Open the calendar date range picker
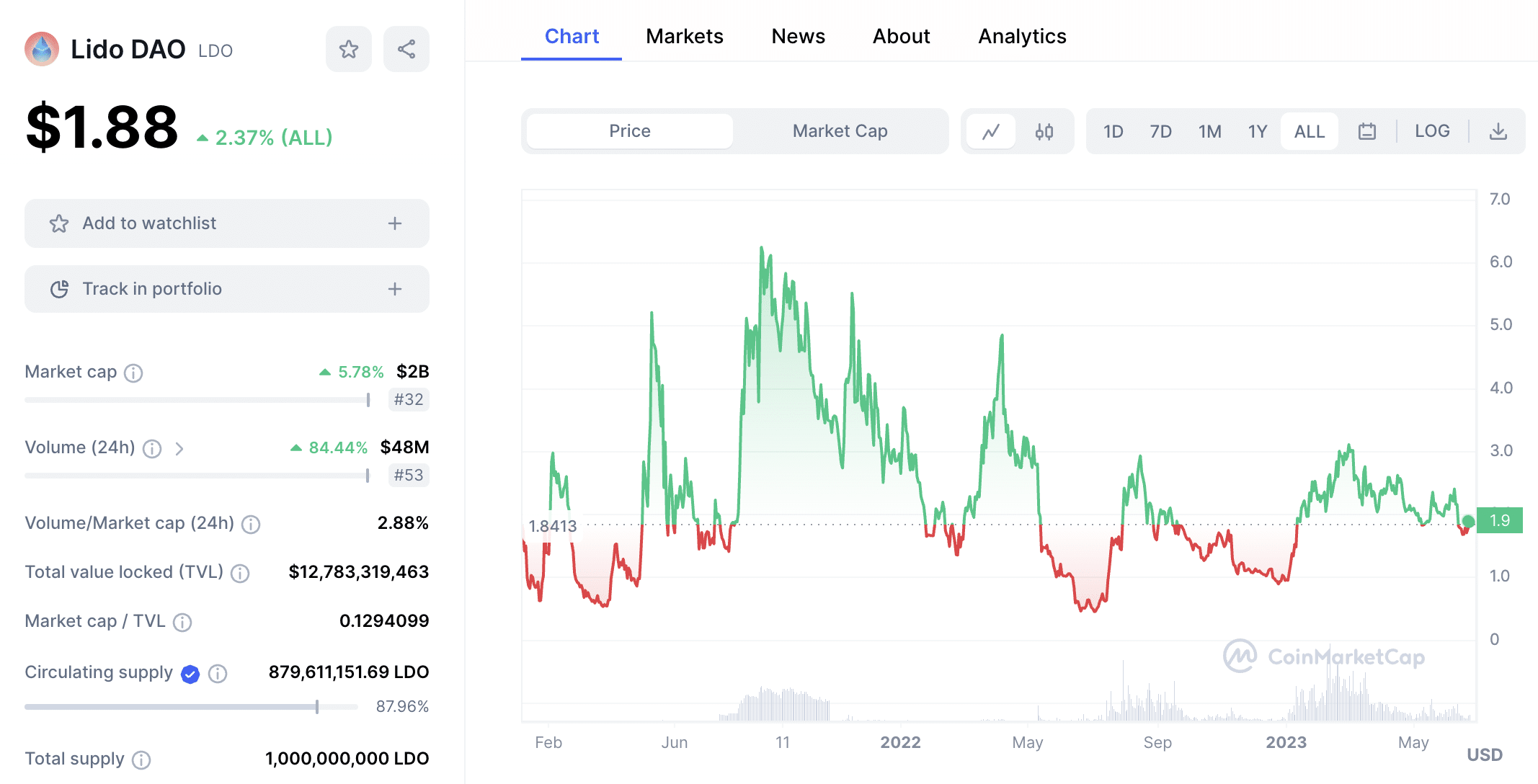The width and height of the screenshot is (1538, 784). (x=1367, y=131)
